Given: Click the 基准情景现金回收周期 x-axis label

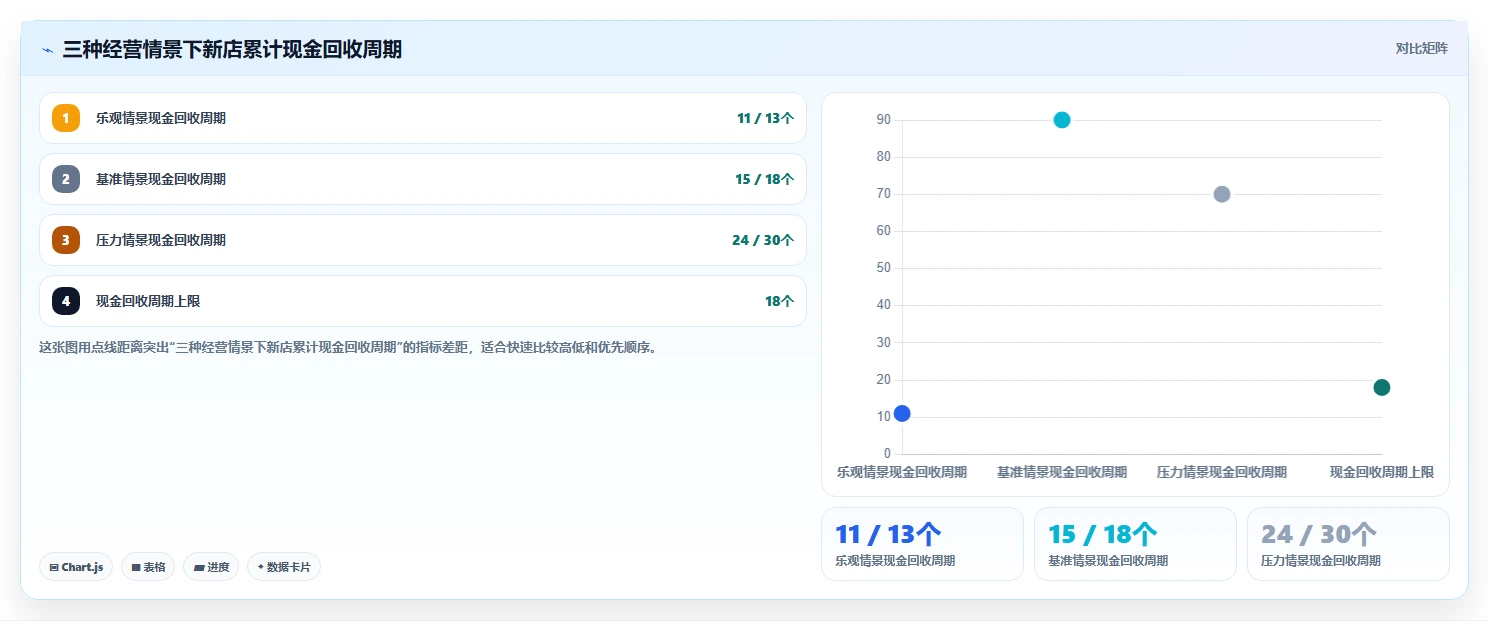Looking at the screenshot, I should click(1062, 472).
